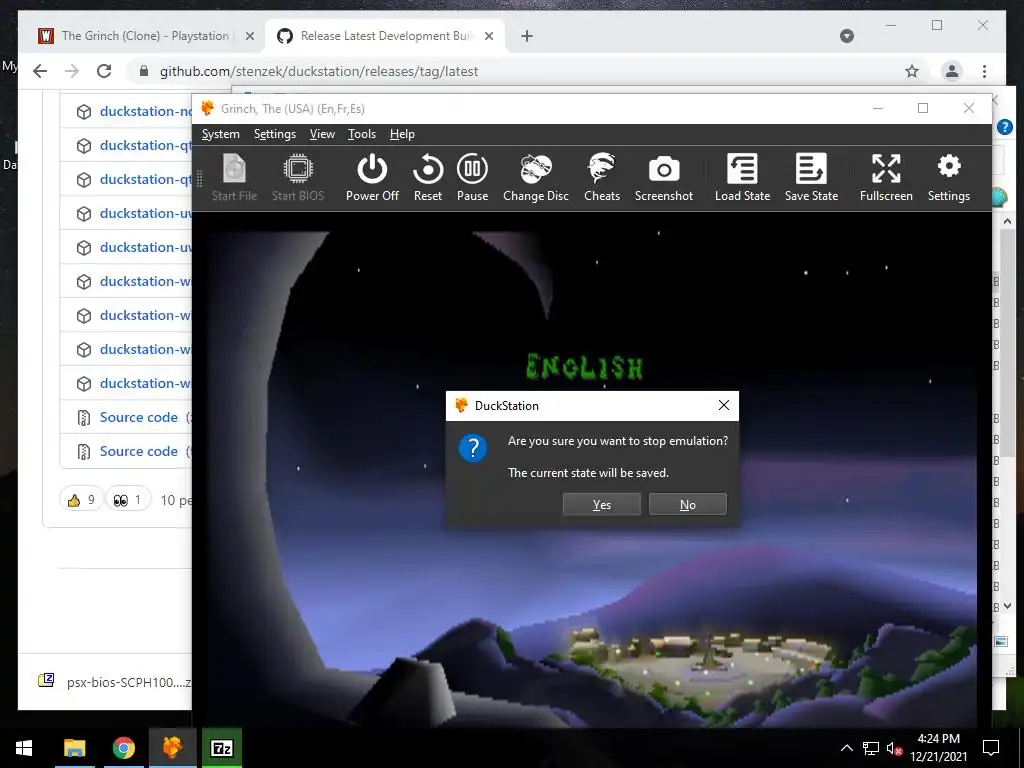Click DuckStation icon in the taskbar
The width and height of the screenshot is (1024, 768).
[172, 748]
